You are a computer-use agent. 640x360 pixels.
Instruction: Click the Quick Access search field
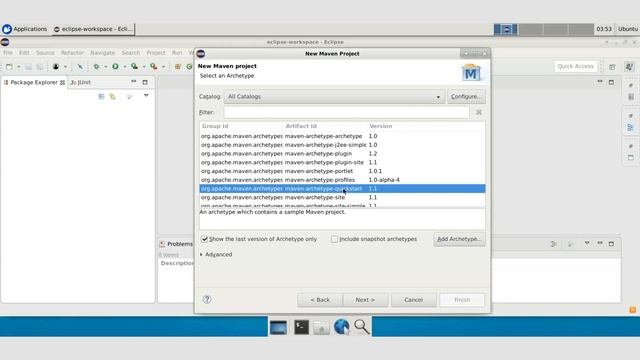pyautogui.click(x=576, y=66)
